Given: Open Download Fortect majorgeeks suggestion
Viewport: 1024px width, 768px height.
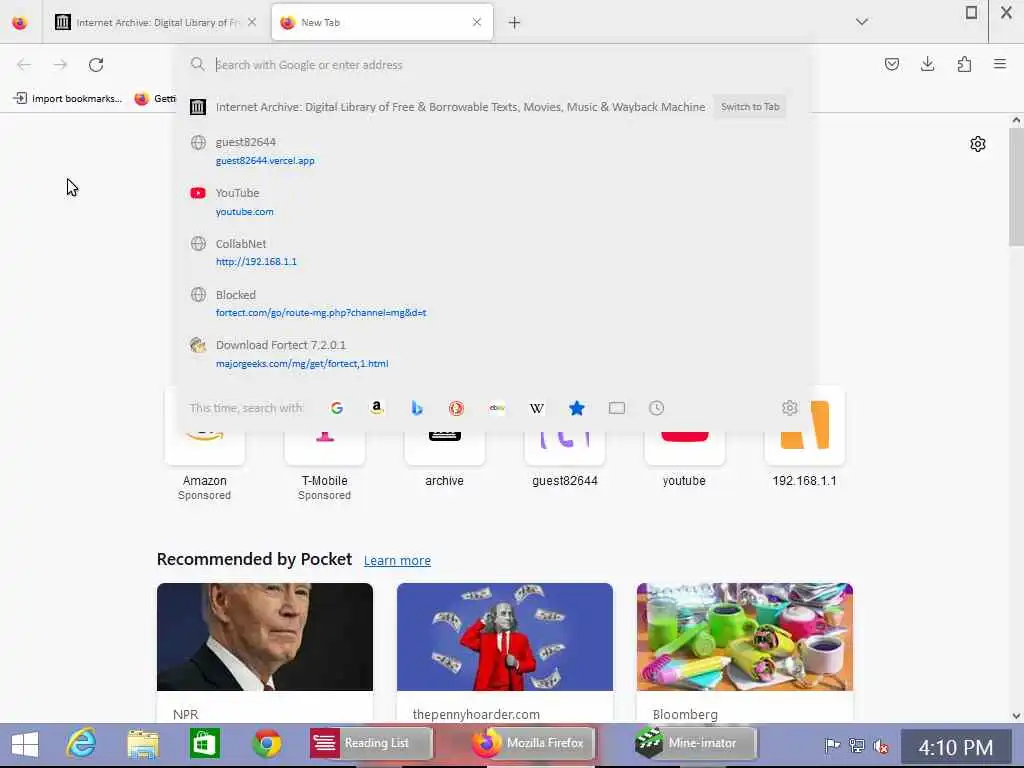Looking at the screenshot, I should tap(493, 354).
